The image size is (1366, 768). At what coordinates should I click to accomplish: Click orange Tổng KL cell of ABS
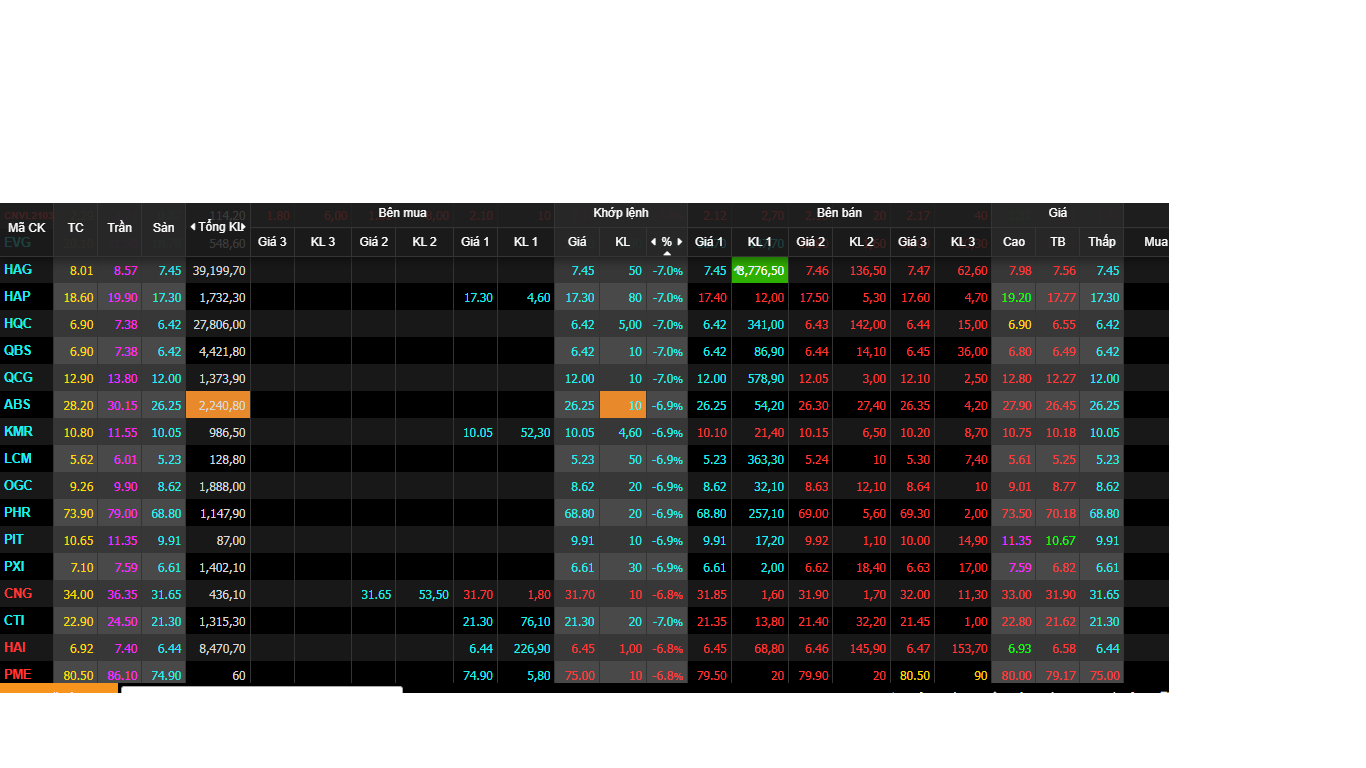point(218,405)
